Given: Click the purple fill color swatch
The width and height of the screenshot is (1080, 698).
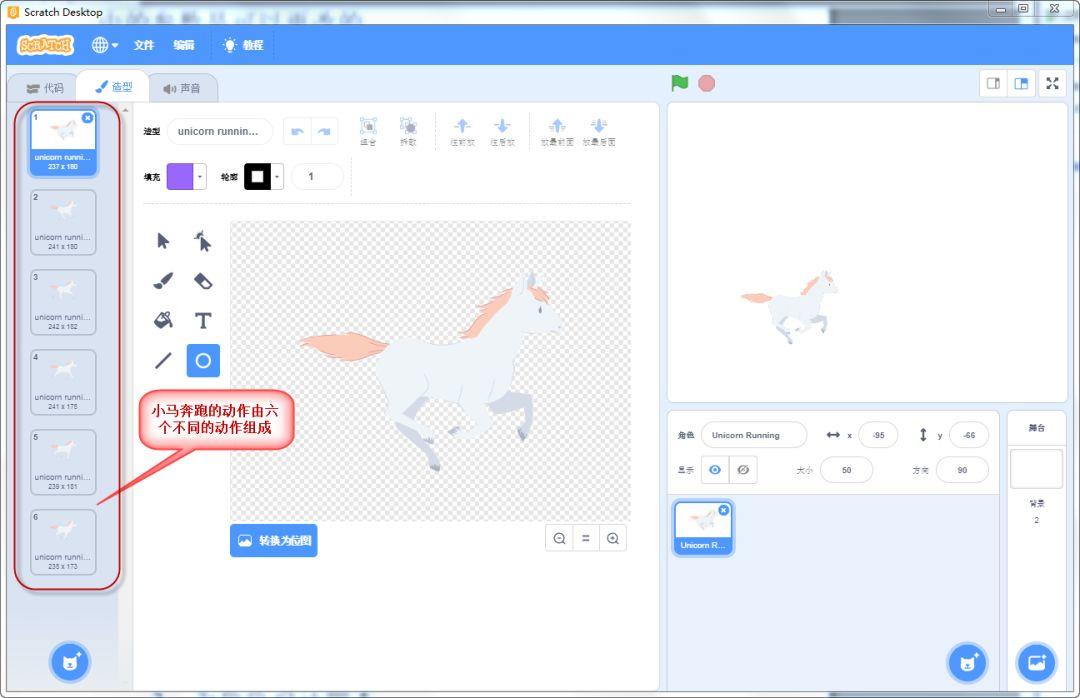Looking at the screenshot, I should [180, 177].
